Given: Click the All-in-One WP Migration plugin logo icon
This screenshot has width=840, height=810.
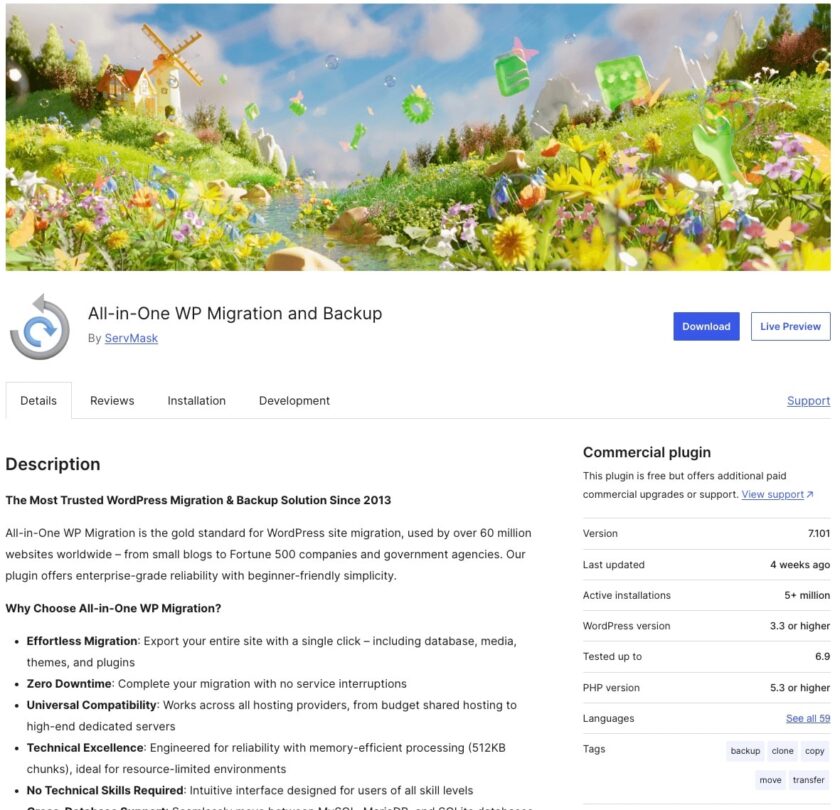Looking at the screenshot, I should point(40,326).
